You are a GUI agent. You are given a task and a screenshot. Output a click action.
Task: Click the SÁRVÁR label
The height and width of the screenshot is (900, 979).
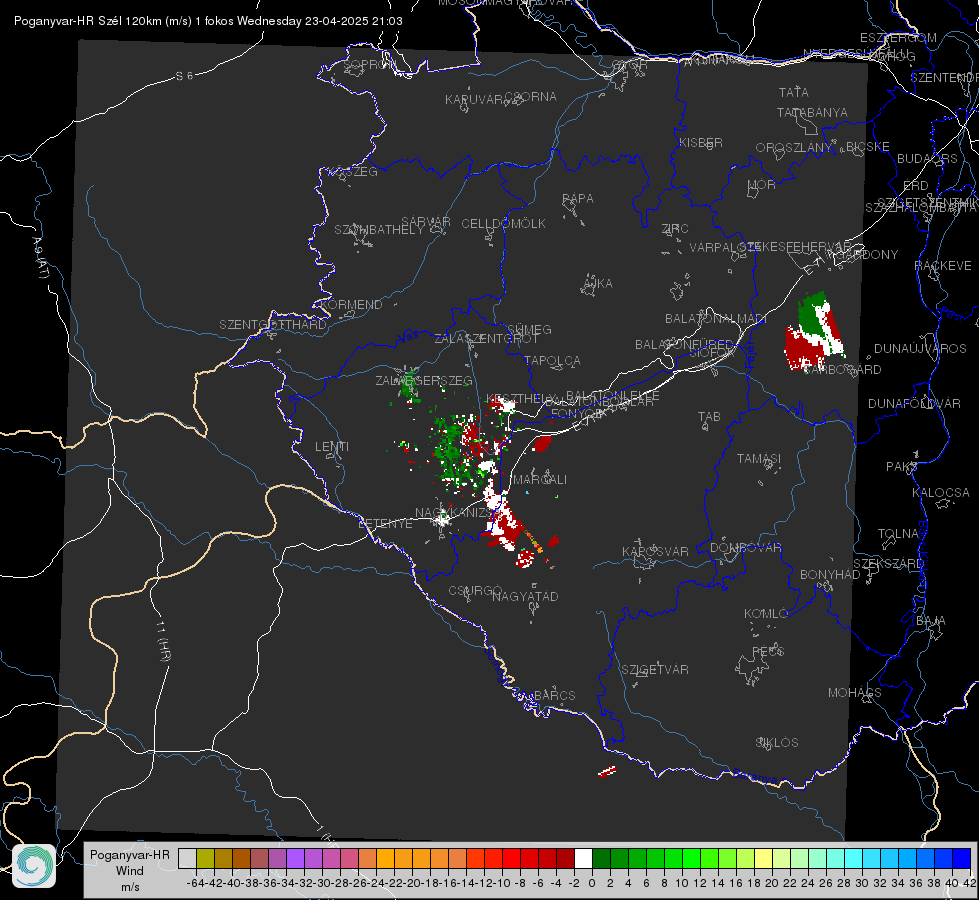425,221
